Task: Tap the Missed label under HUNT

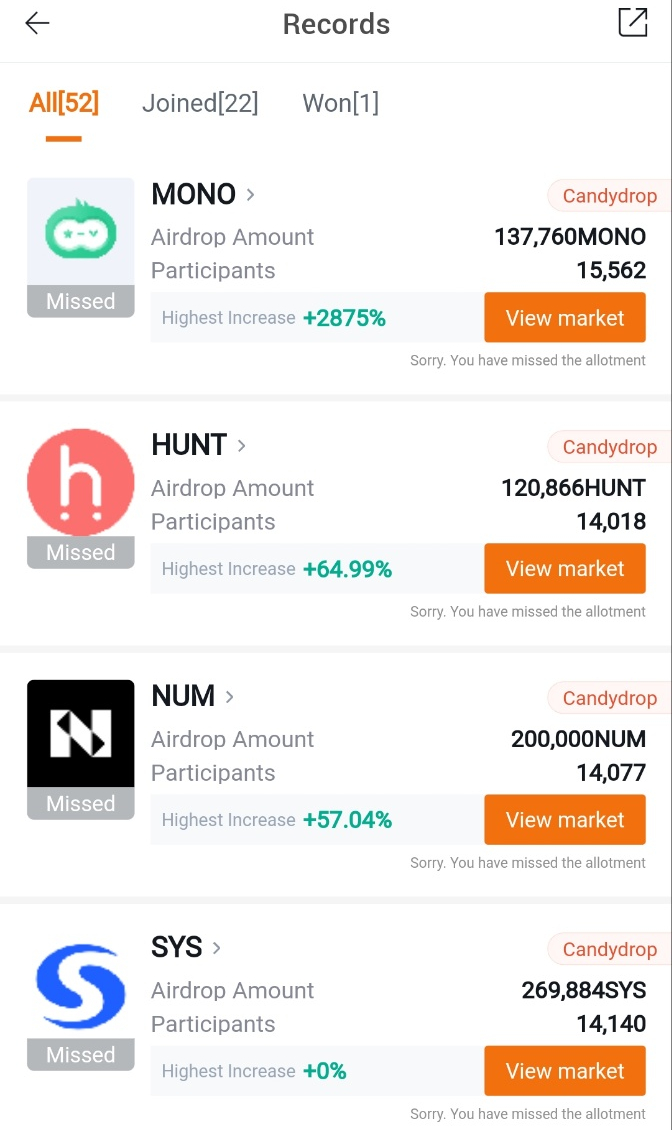Action: 80,553
